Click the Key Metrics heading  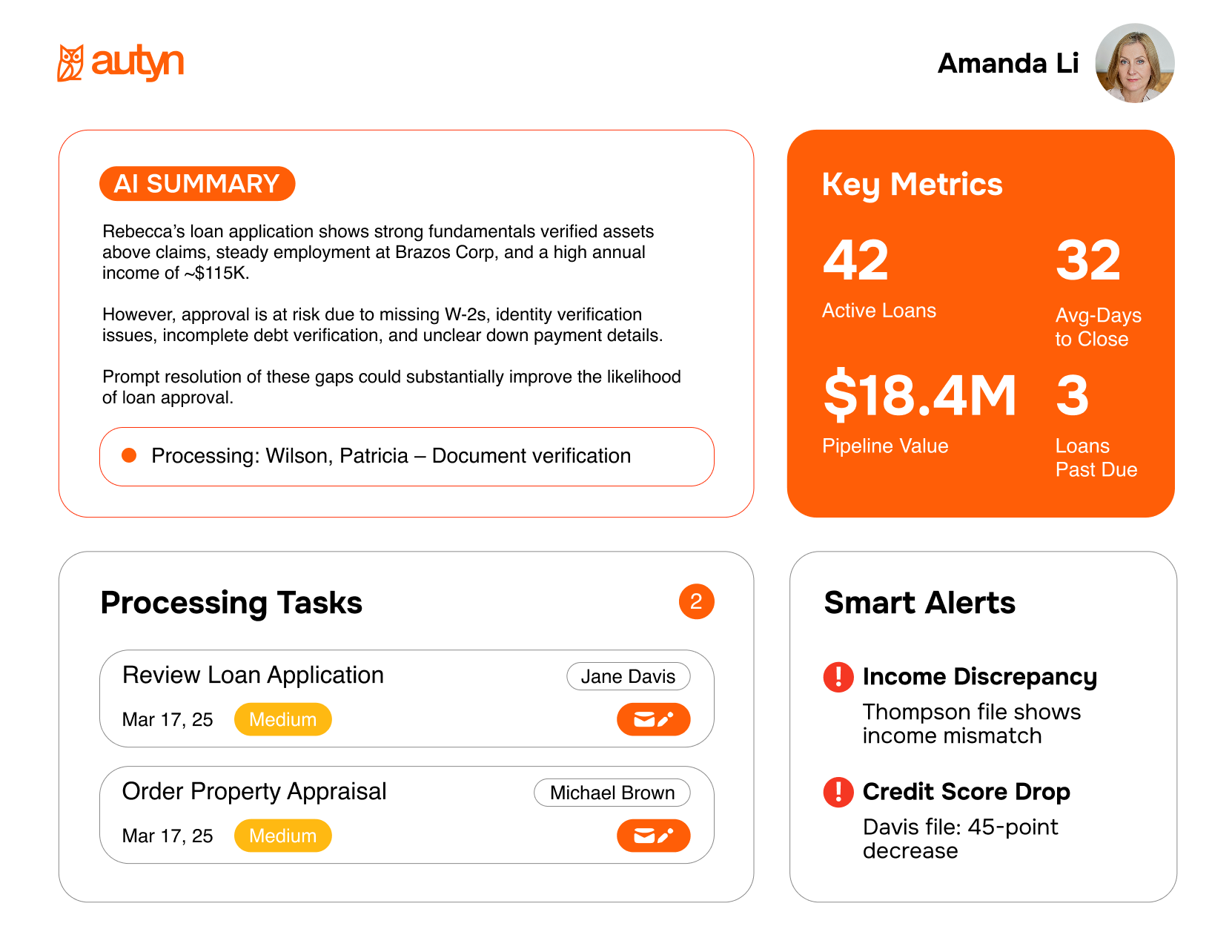coord(912,185)
